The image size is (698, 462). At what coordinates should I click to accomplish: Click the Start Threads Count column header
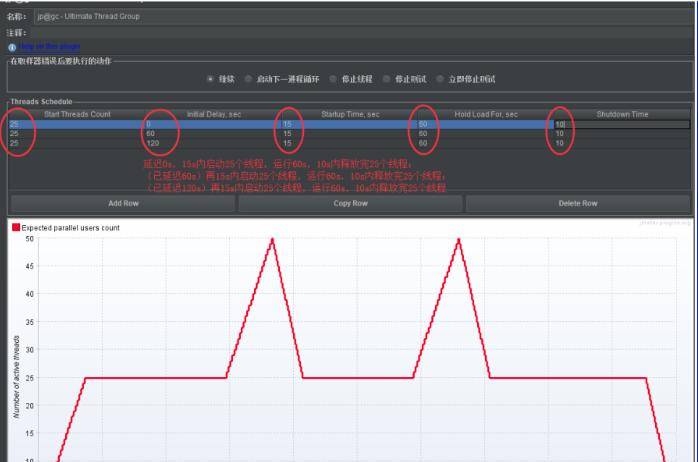(x=77, y=114)
